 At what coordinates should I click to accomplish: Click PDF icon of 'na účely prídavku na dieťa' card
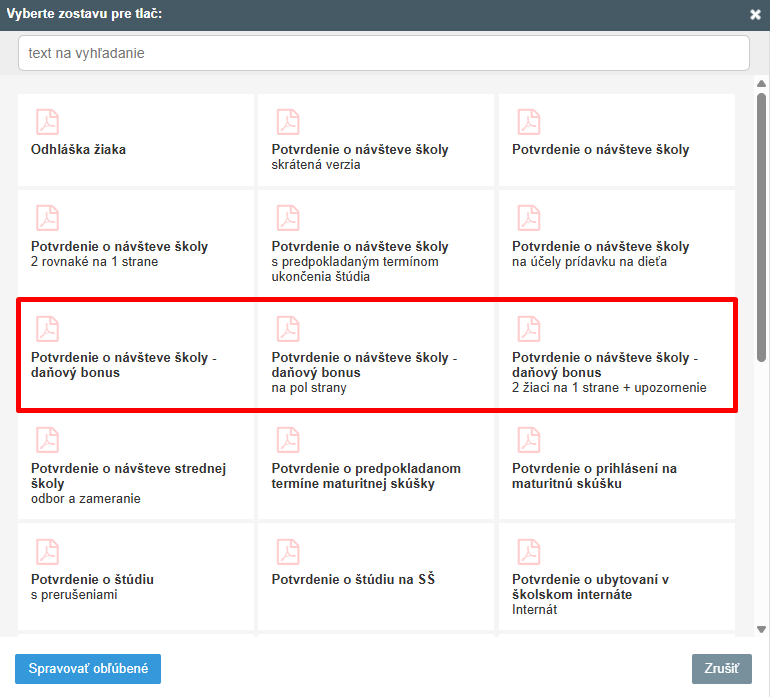pyautogui.click(x=529, y=218)
